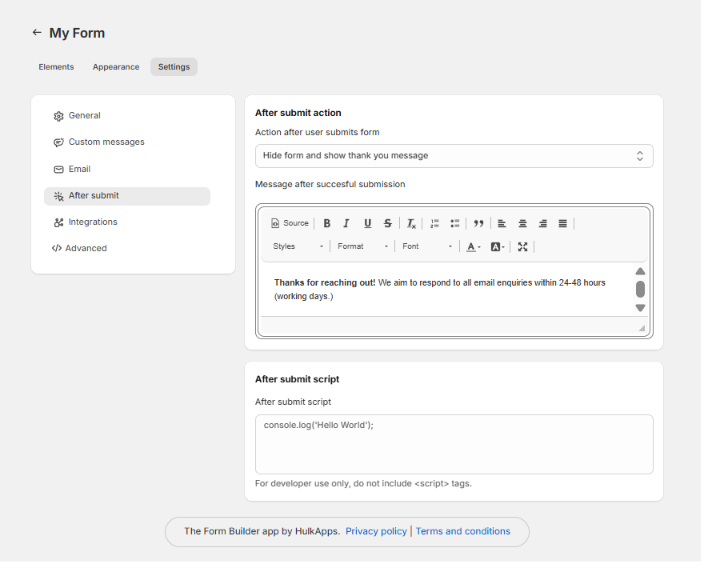Click the My Form page title
This screenshot has height=562, width=701.
tap(77, 33)
